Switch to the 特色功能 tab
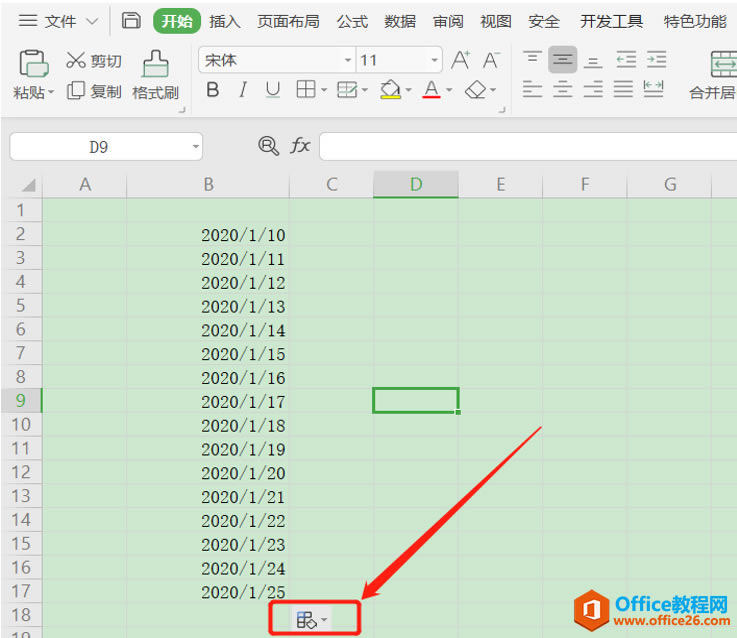The height and width of the screenshot is (638, 737). tap(695, 21)
